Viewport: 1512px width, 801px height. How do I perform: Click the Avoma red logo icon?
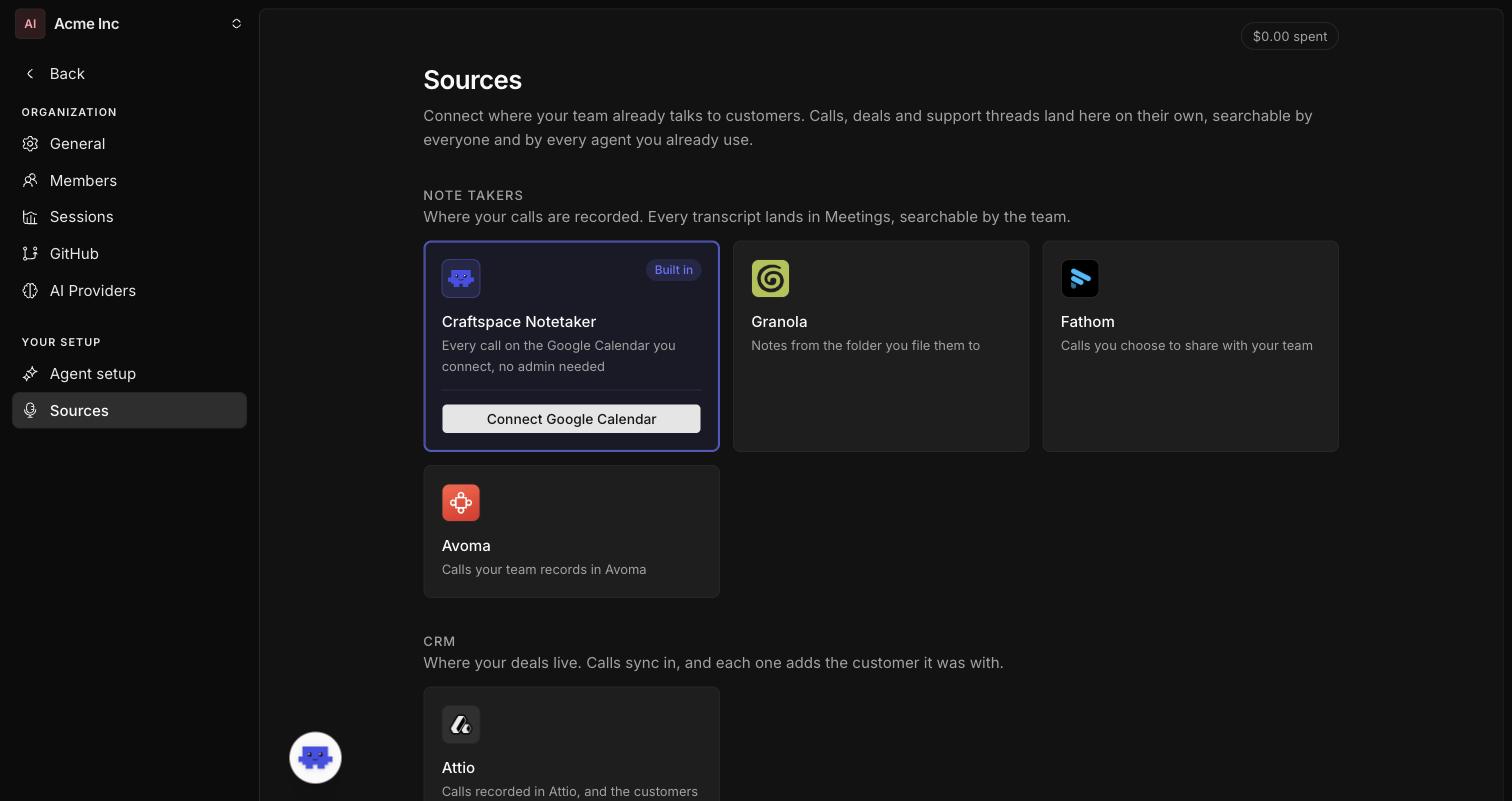[461, 503]
